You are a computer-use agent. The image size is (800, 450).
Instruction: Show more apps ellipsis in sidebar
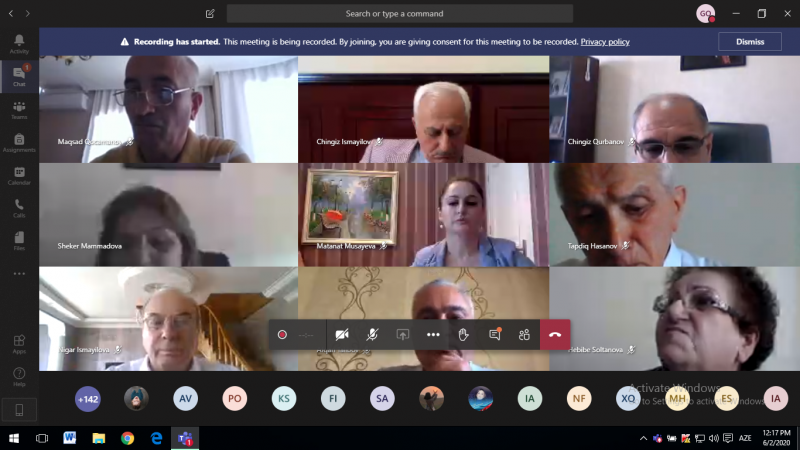pos(19,274)
